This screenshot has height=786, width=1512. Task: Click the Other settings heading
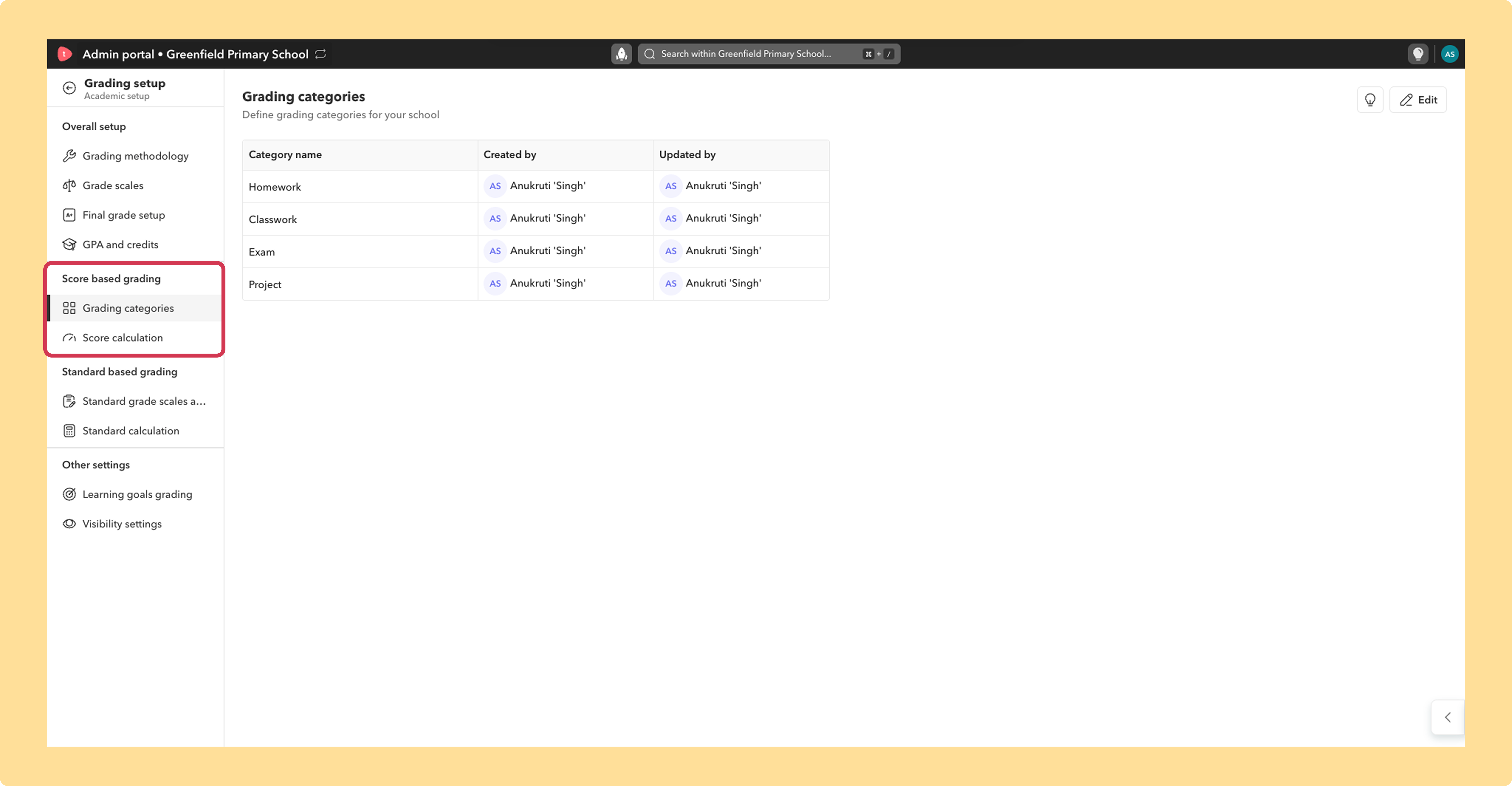pos(96,465)
